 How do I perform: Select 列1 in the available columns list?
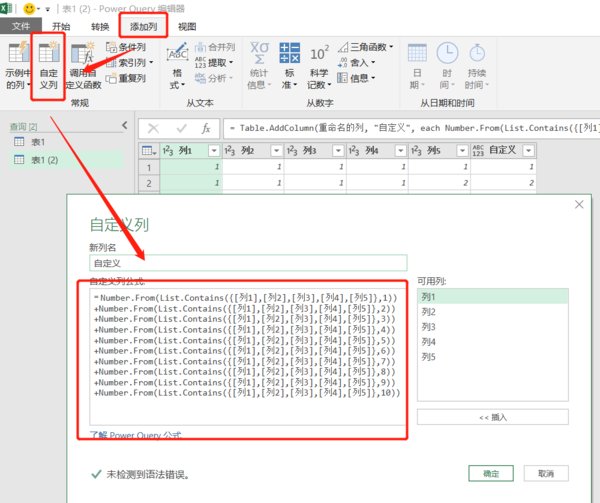click(493, 297)
